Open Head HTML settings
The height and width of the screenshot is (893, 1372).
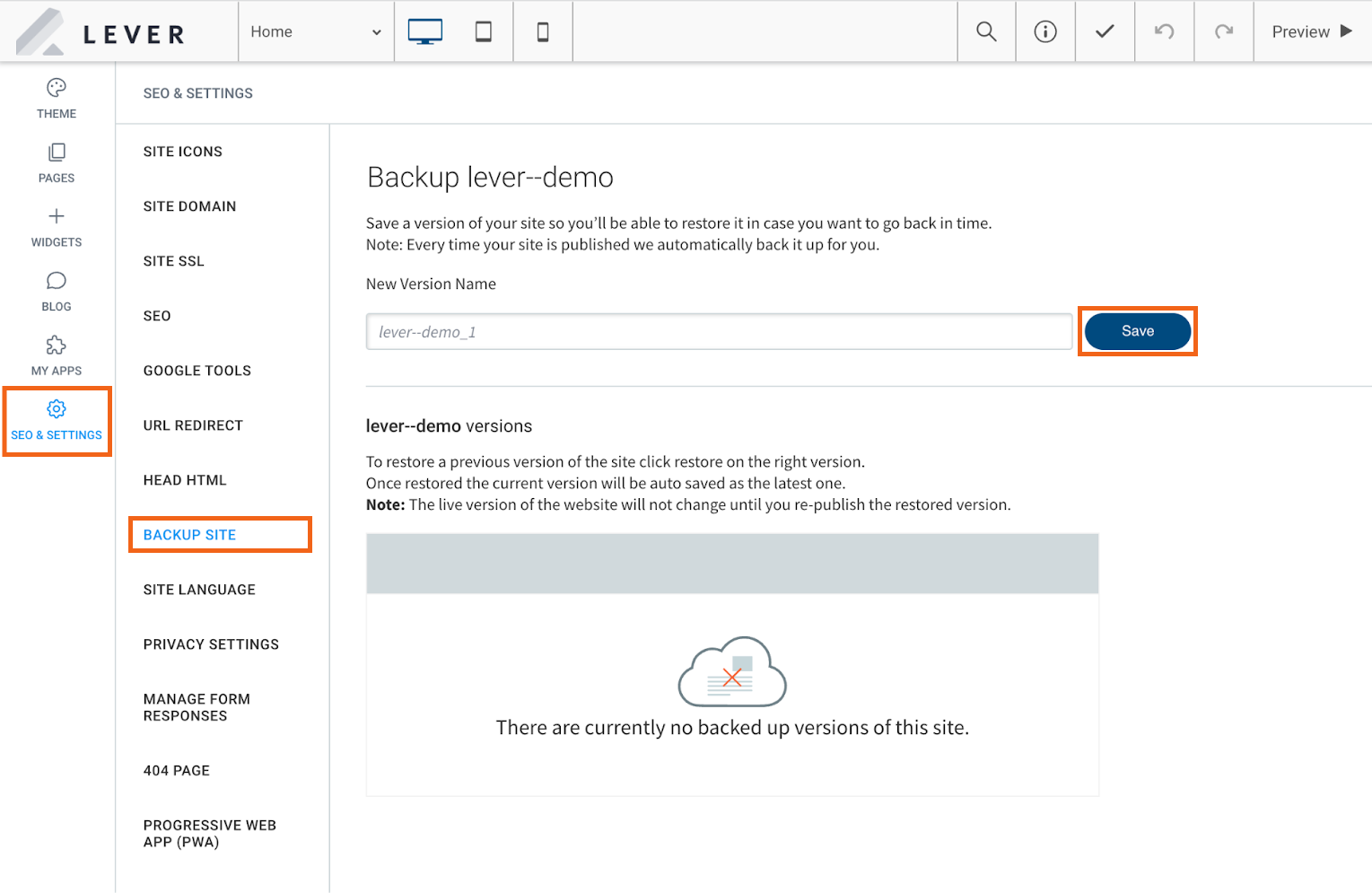tap(185, 480)
